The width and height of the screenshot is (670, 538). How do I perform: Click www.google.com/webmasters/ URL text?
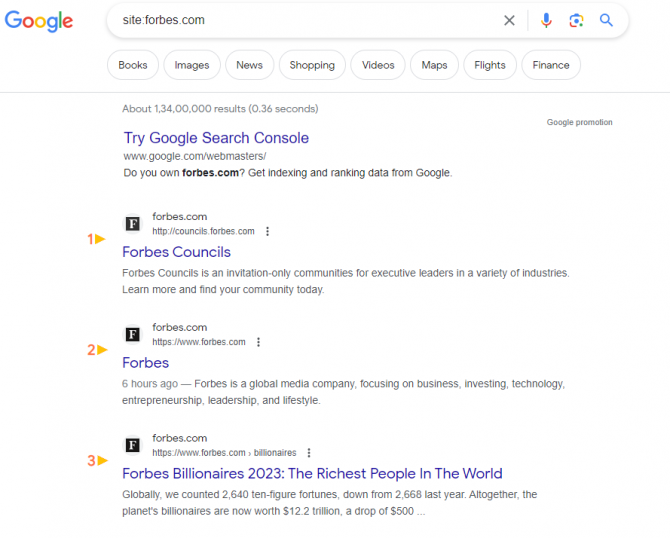195,156
